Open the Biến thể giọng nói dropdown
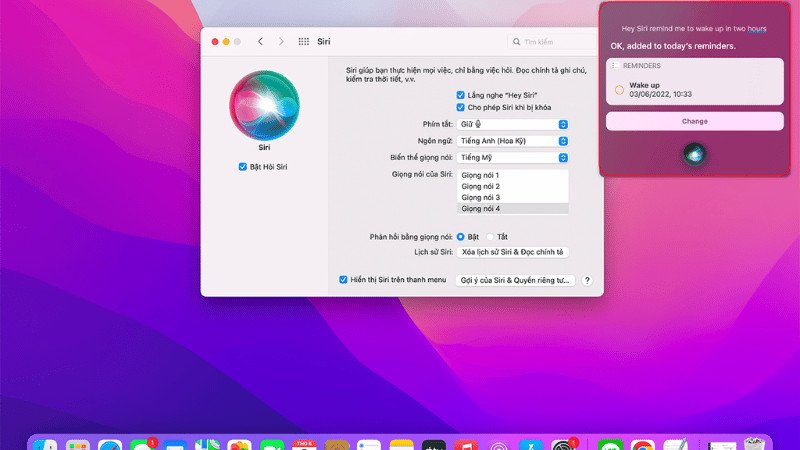Screen dimensions: 800x450 click(x=512, y=158)
